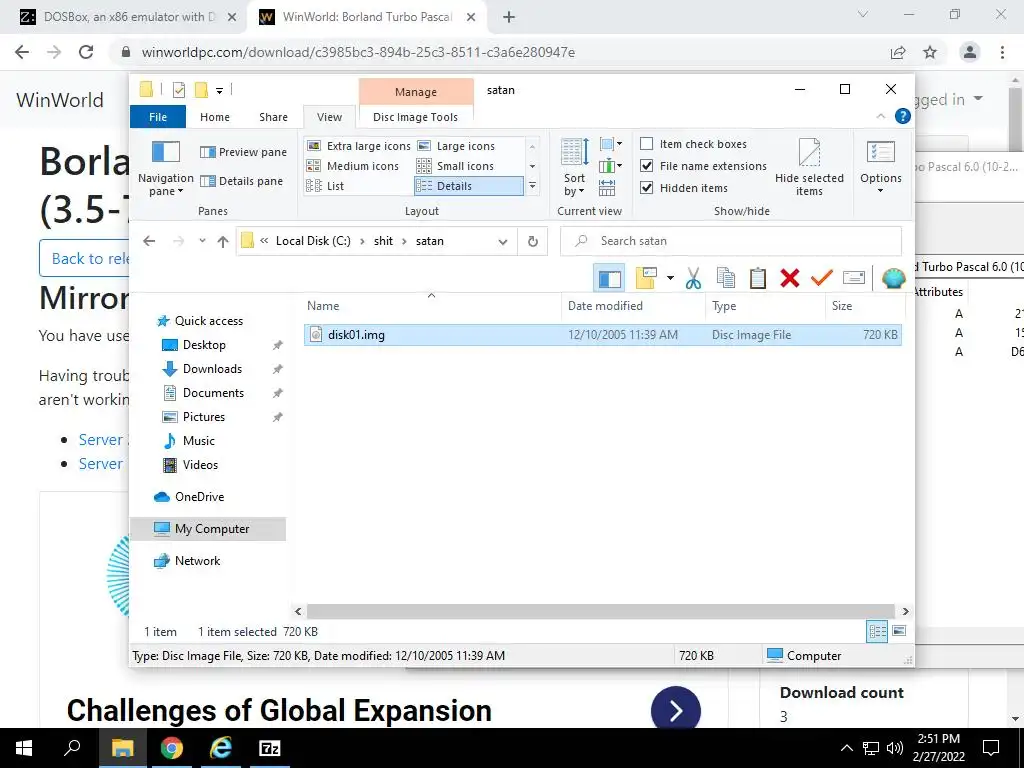Open the quick access toolbar customize arrow
This screenshot has height=768, width=1024.
click(219, 90)
